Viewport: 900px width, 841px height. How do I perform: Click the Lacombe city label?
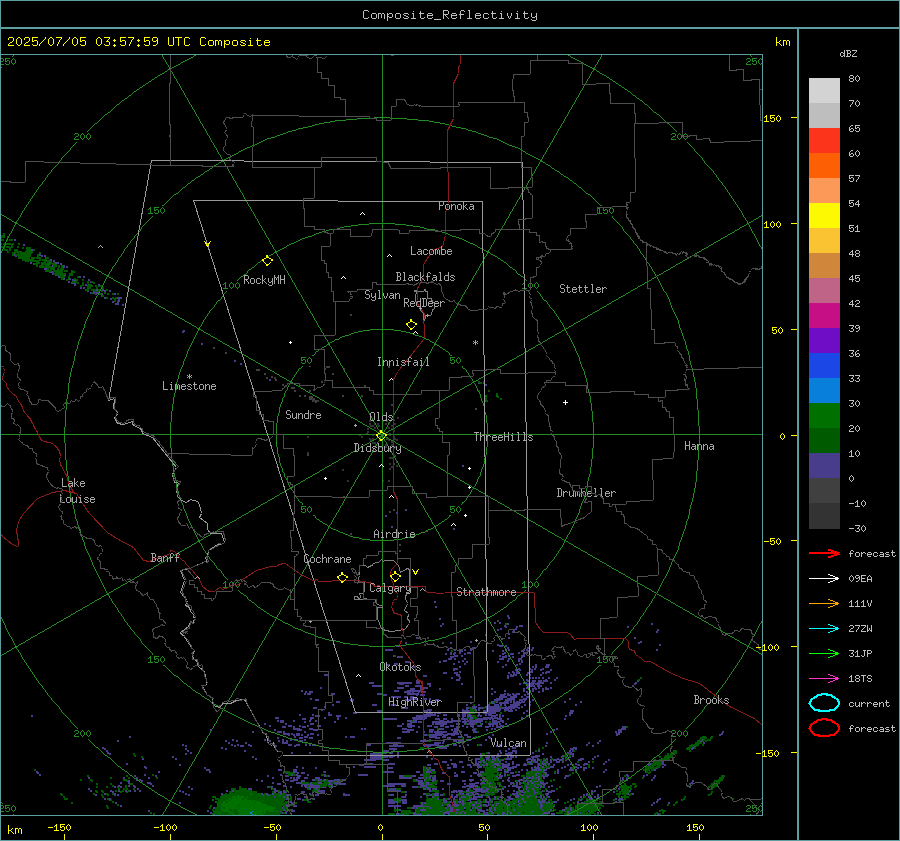(431, 251)
